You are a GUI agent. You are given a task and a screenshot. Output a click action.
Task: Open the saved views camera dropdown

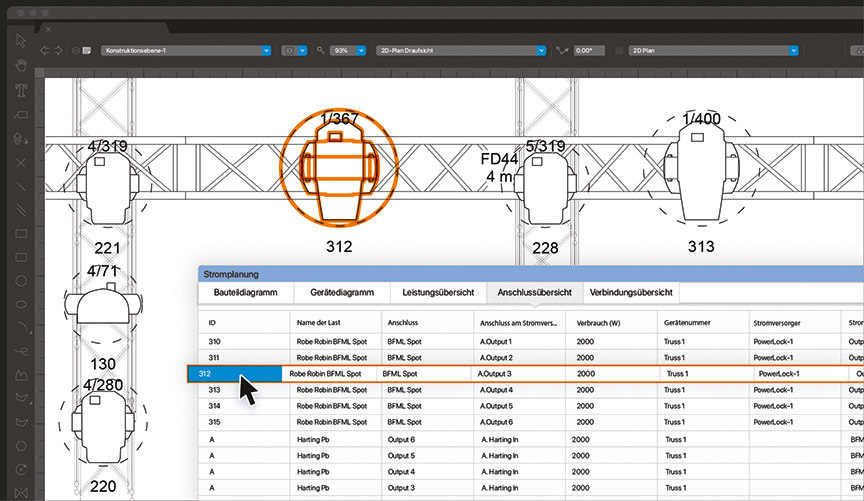coord(294,50)
